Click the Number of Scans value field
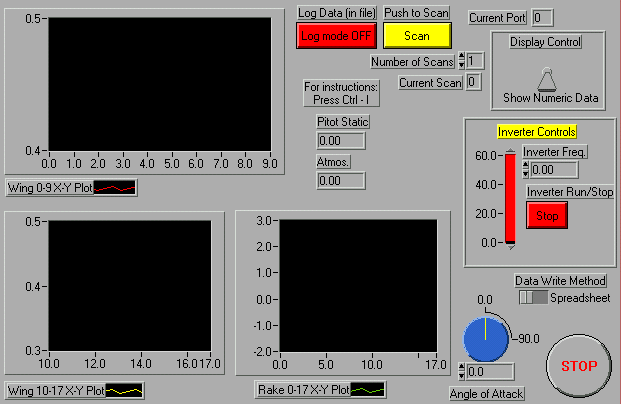Viewport: 621px width, 404px height. (x=475, y=61)
